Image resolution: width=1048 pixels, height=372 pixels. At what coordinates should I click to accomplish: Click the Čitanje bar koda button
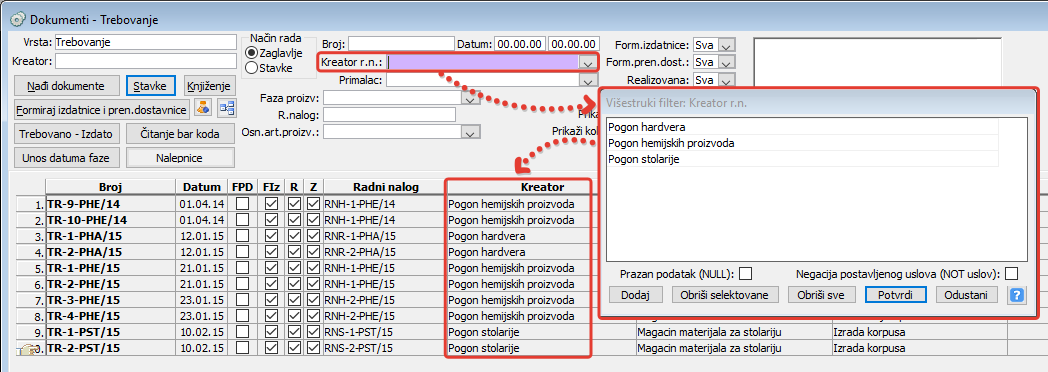[x=180, y=133]
